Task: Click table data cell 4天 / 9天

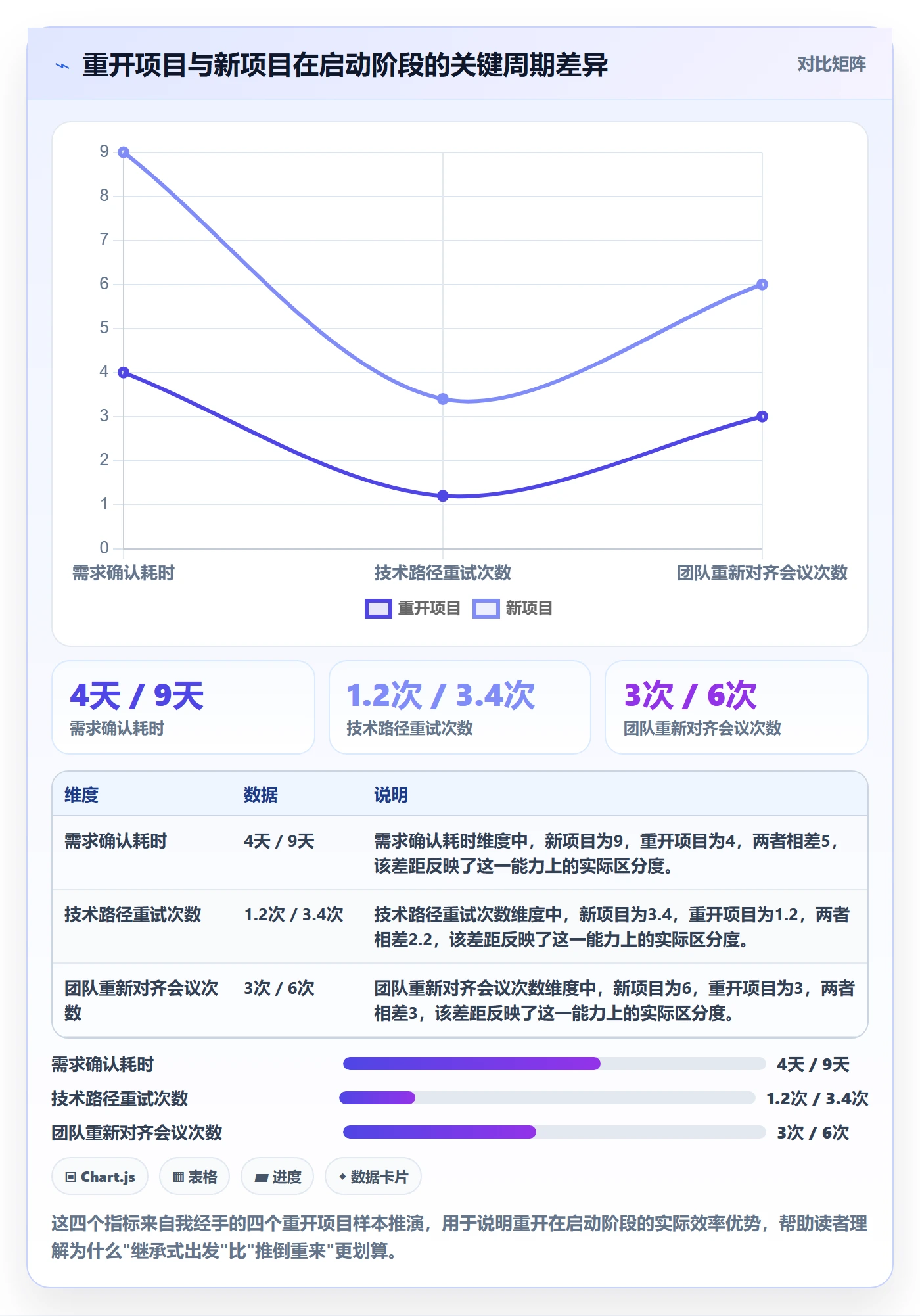Action: pos(279,841)
